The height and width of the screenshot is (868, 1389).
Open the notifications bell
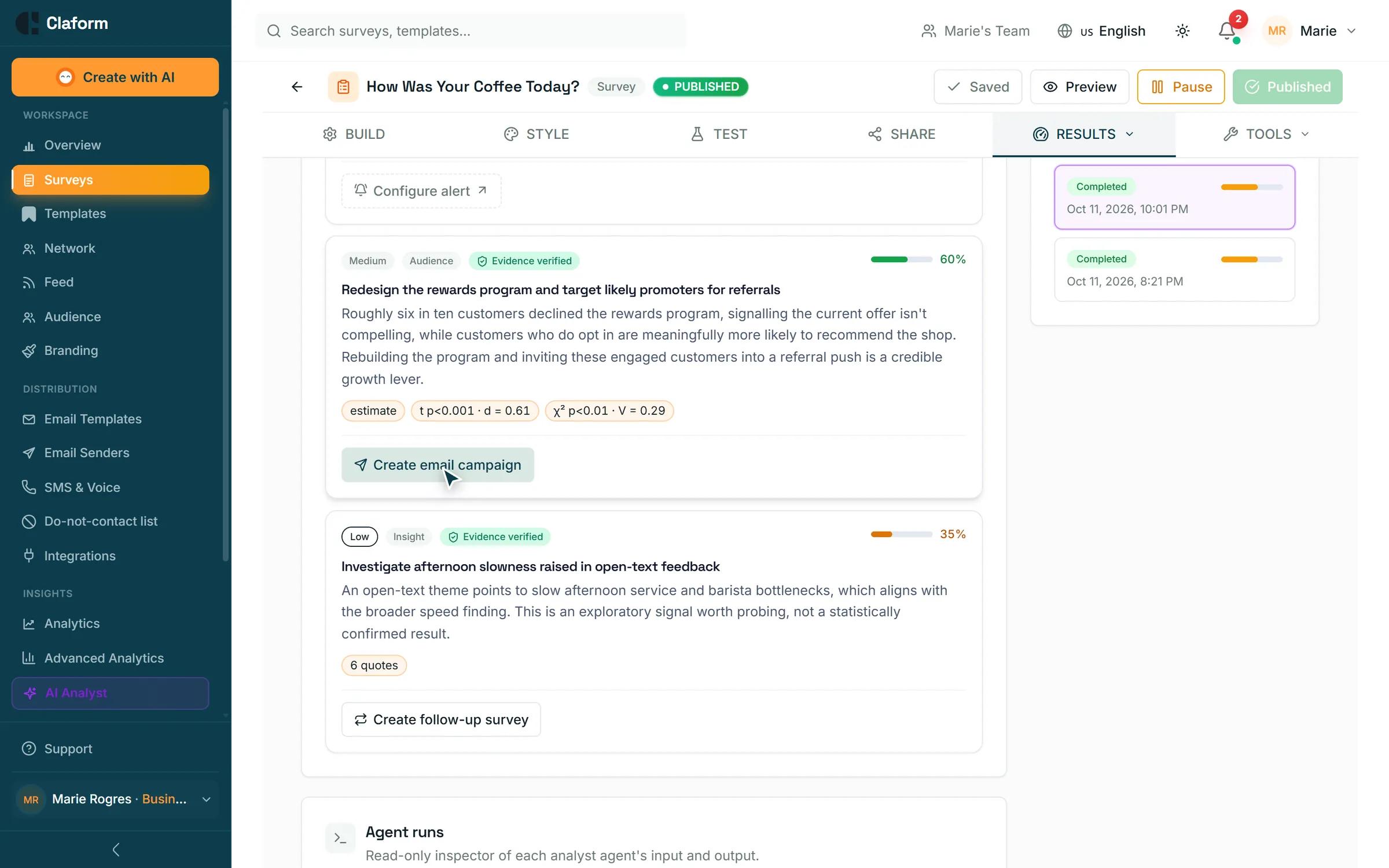pos(1226,31)
